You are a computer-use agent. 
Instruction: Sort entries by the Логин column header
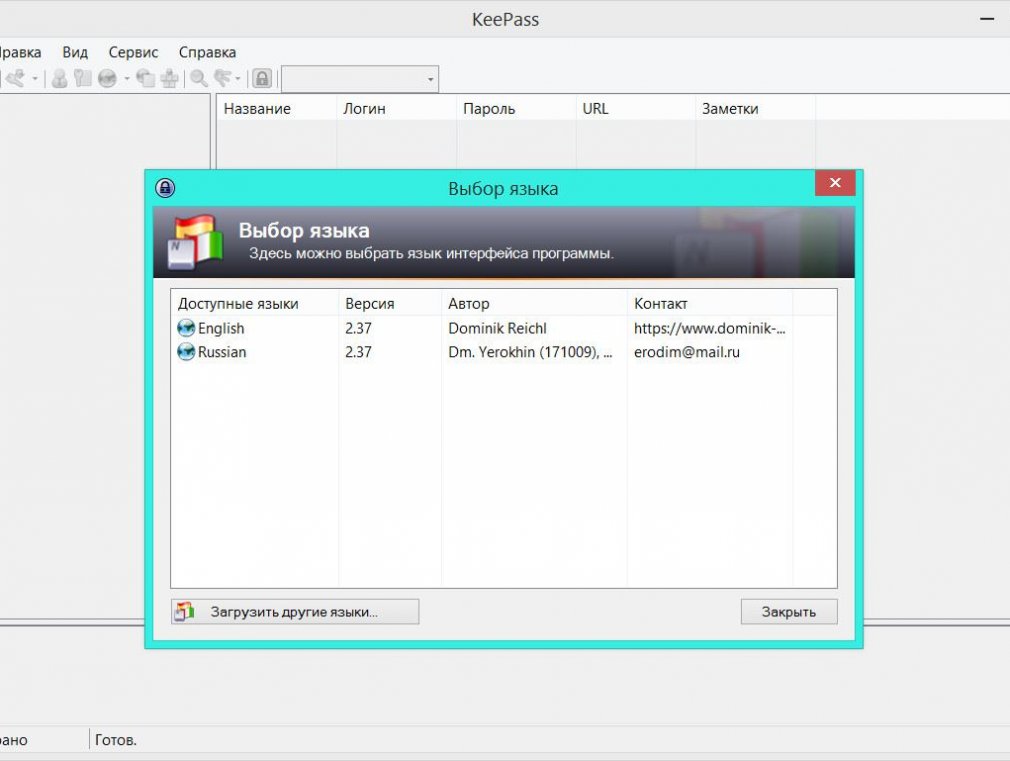(x=396, y=108)
